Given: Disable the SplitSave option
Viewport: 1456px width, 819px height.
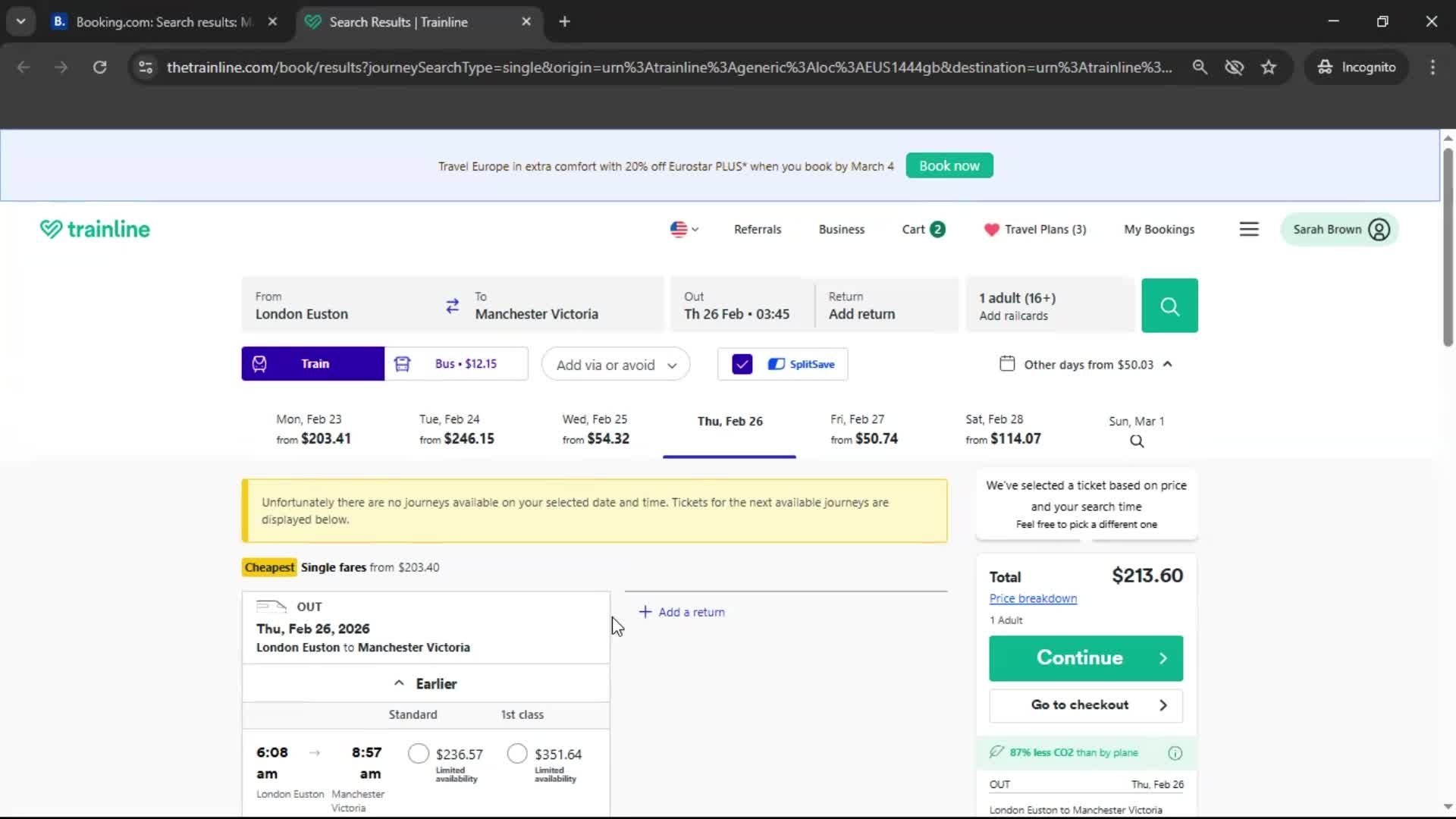Looking at the screenshot, I should (742, 364).
